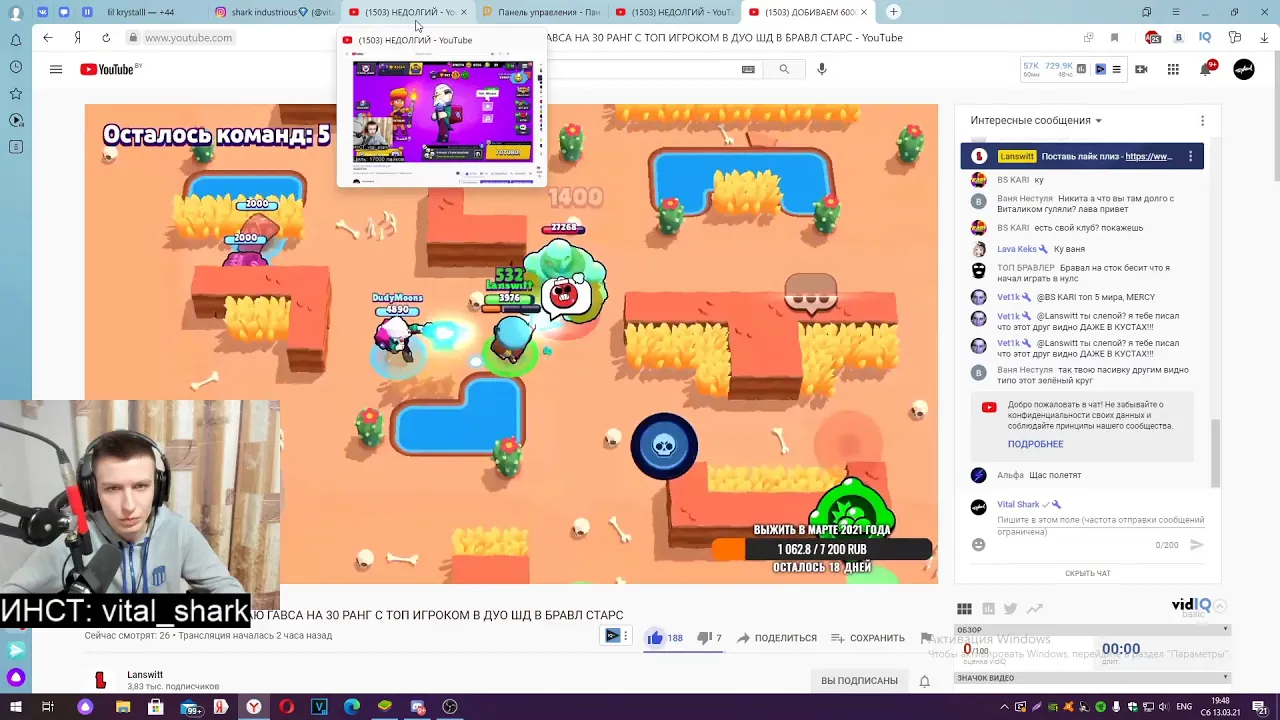The image size is (1280, 720).
Task: Bookmark this page with the bookmark icon
Action: pyautogui.click(x=1114, y=37)
